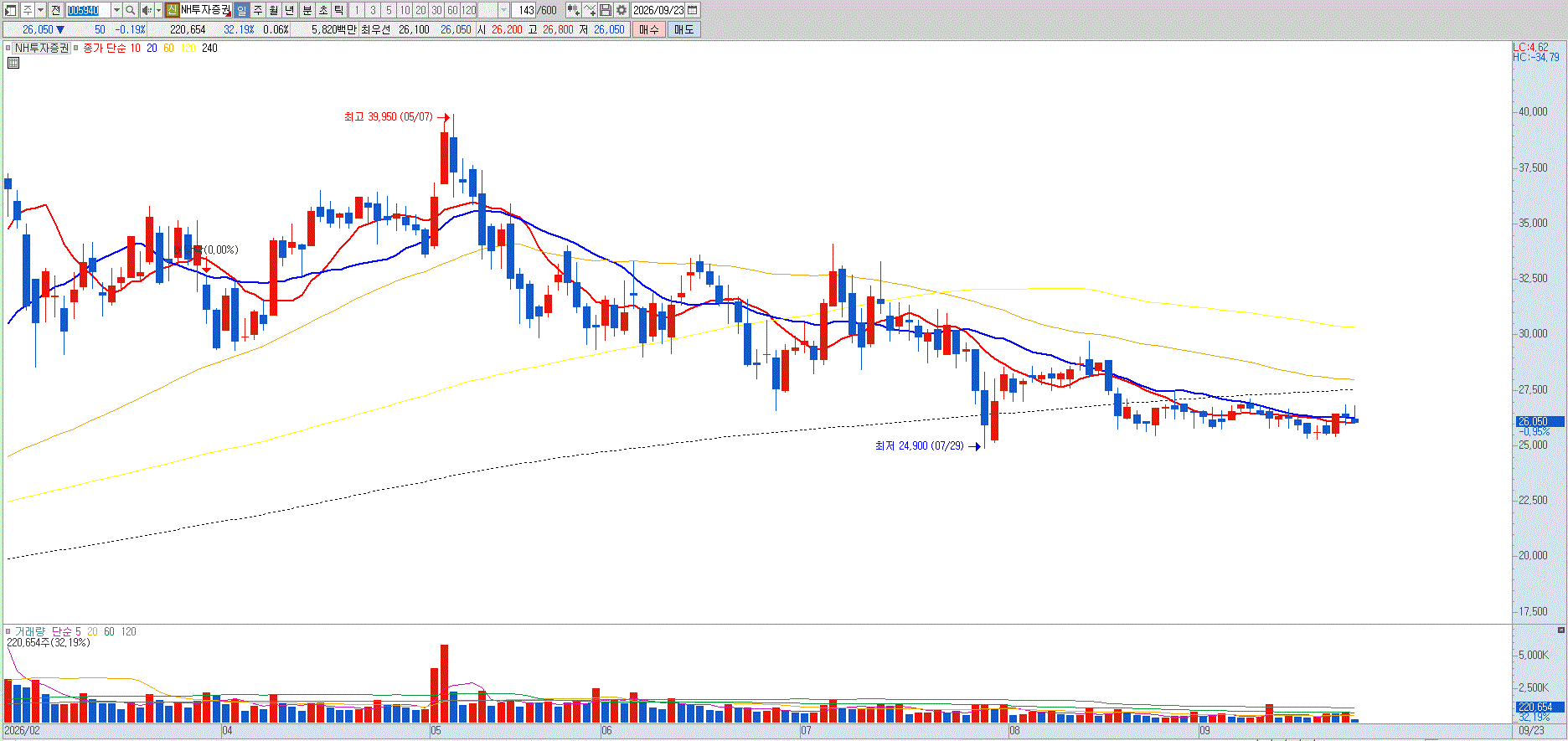Viewport: 1568px width, 741px height.
Task: Click the 매수 buy button
Action: coord(649,29)
